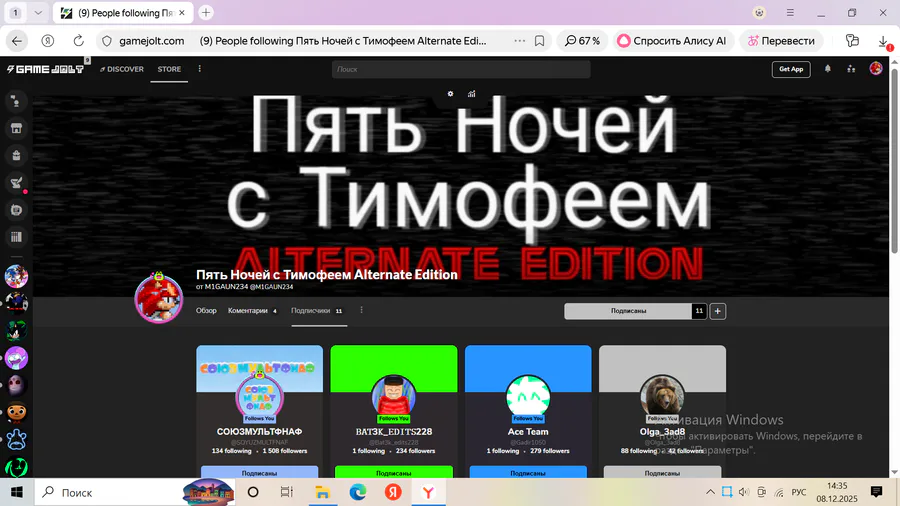Viewport: 900px width, 506px height.
Task: Open the BAT3K_EDITS228 user profile name
Action: click(394, 431)
